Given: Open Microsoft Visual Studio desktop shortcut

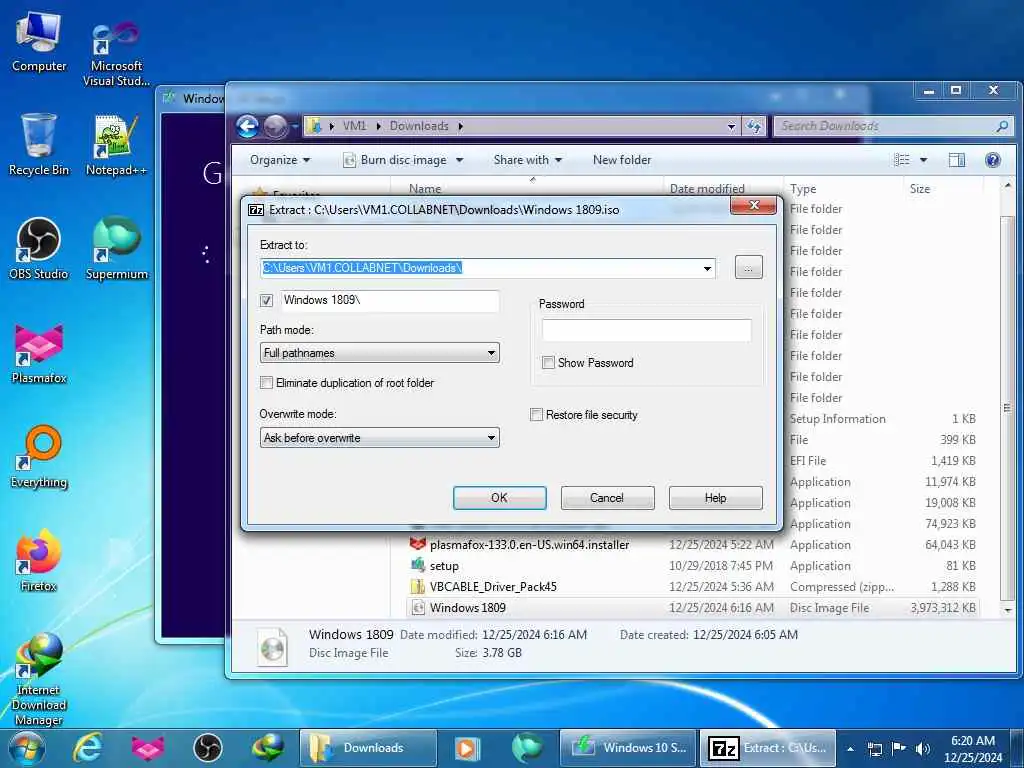Looking at the screenshot, I should coord(116,52).
